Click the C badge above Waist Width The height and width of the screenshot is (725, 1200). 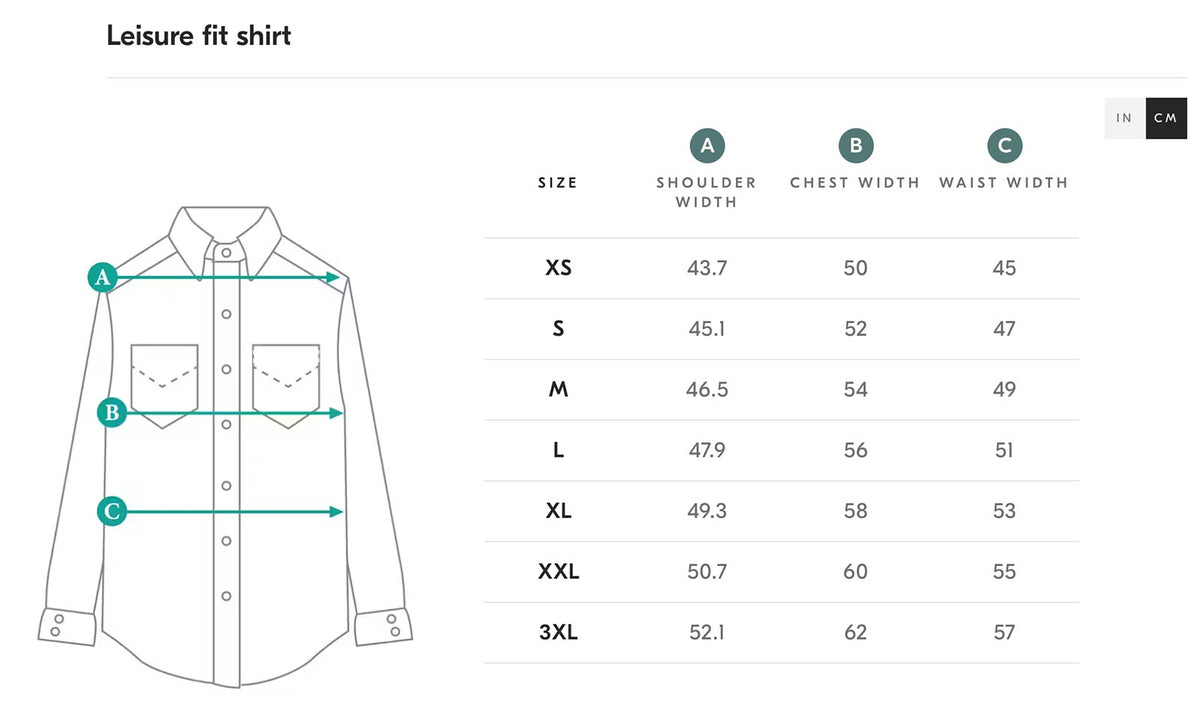(x=1004, y=146)
